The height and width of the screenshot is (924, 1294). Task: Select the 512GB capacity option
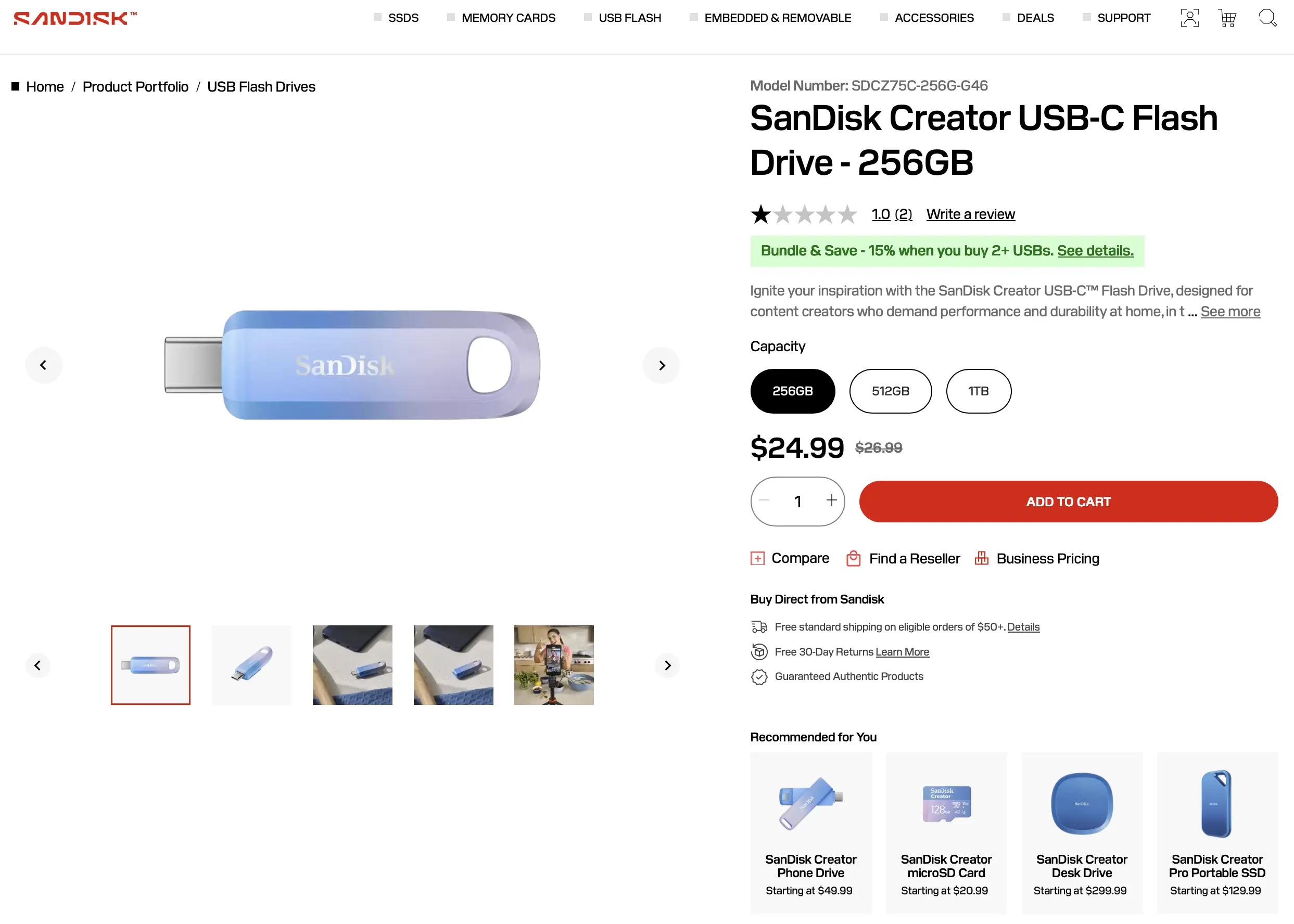click(x=891, y=391)
